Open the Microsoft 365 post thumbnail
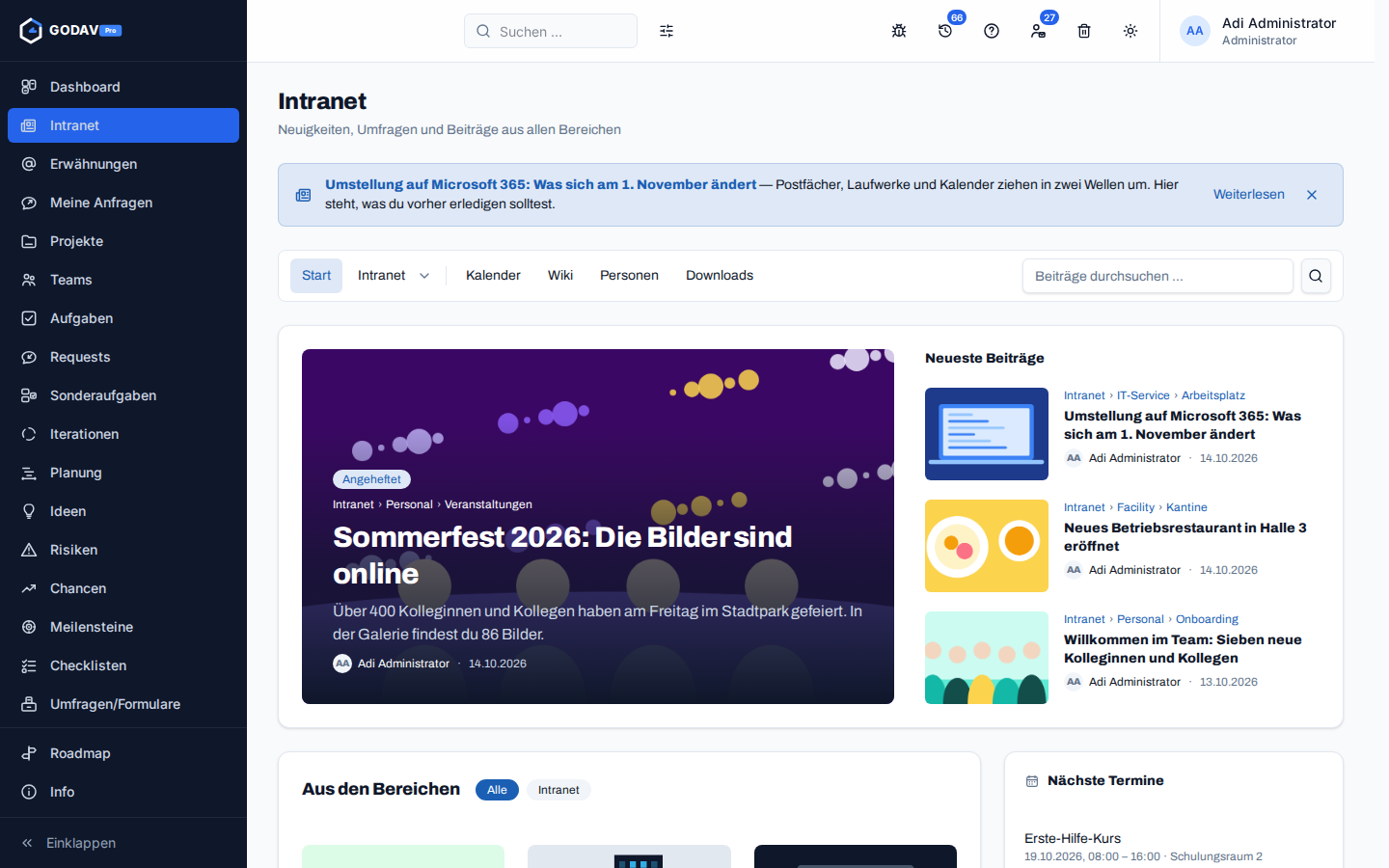The height and width of the screenshot is (868, 1389). (x=987, y=434)
